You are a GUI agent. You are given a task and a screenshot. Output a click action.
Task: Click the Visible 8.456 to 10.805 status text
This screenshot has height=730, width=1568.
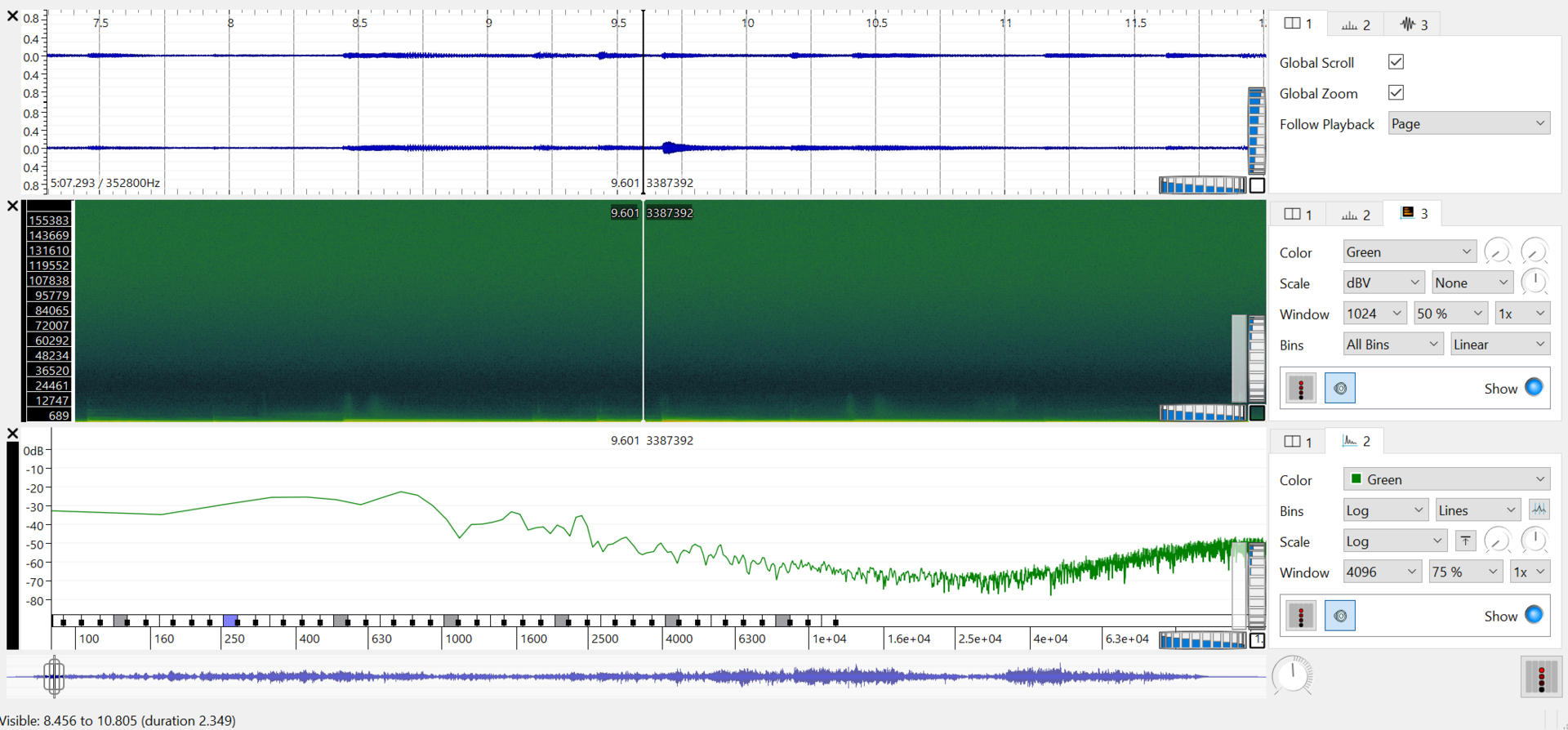[x=118, y=720]
